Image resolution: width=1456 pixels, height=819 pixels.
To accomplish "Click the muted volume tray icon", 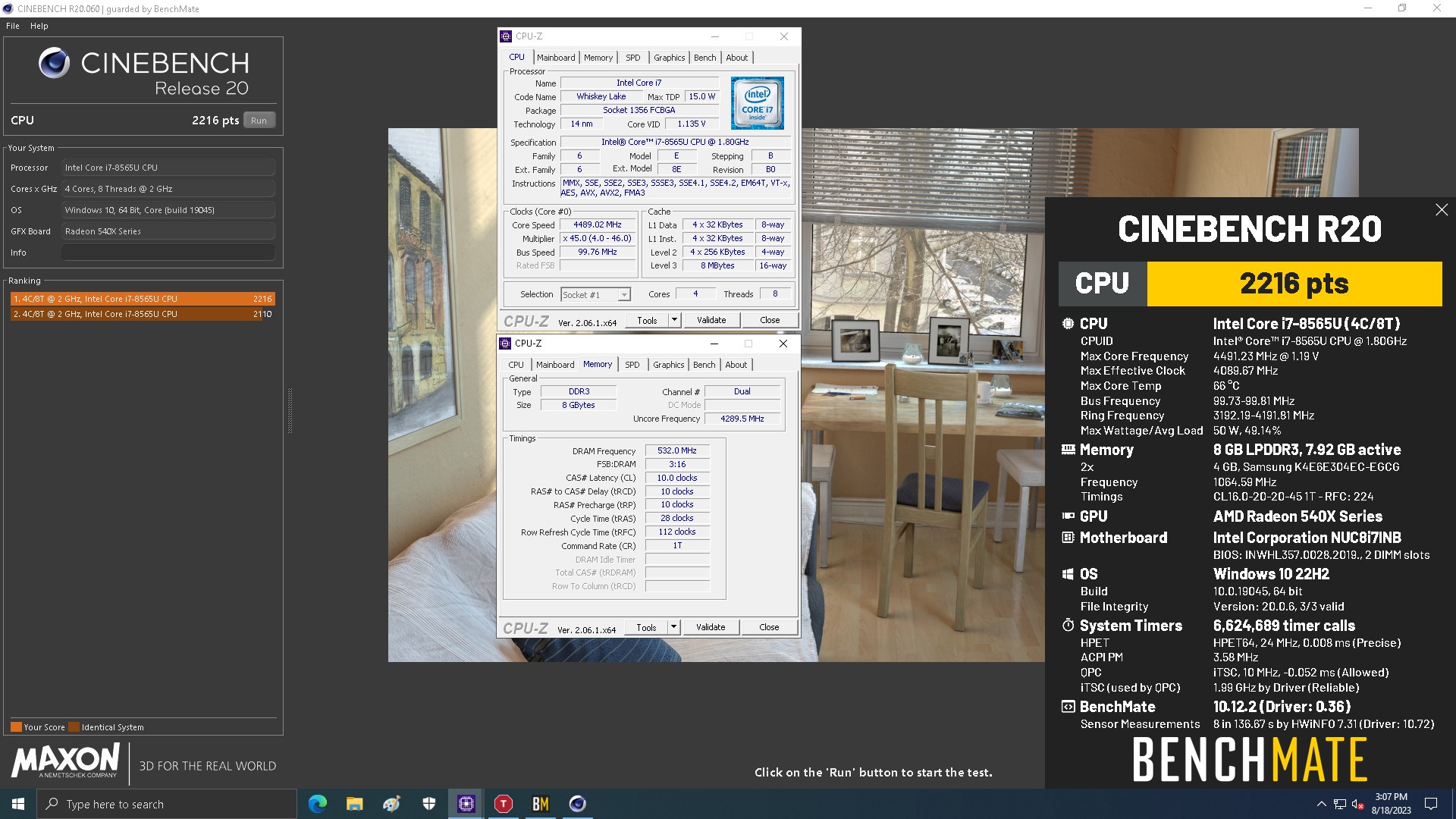I will (1358, 804).
